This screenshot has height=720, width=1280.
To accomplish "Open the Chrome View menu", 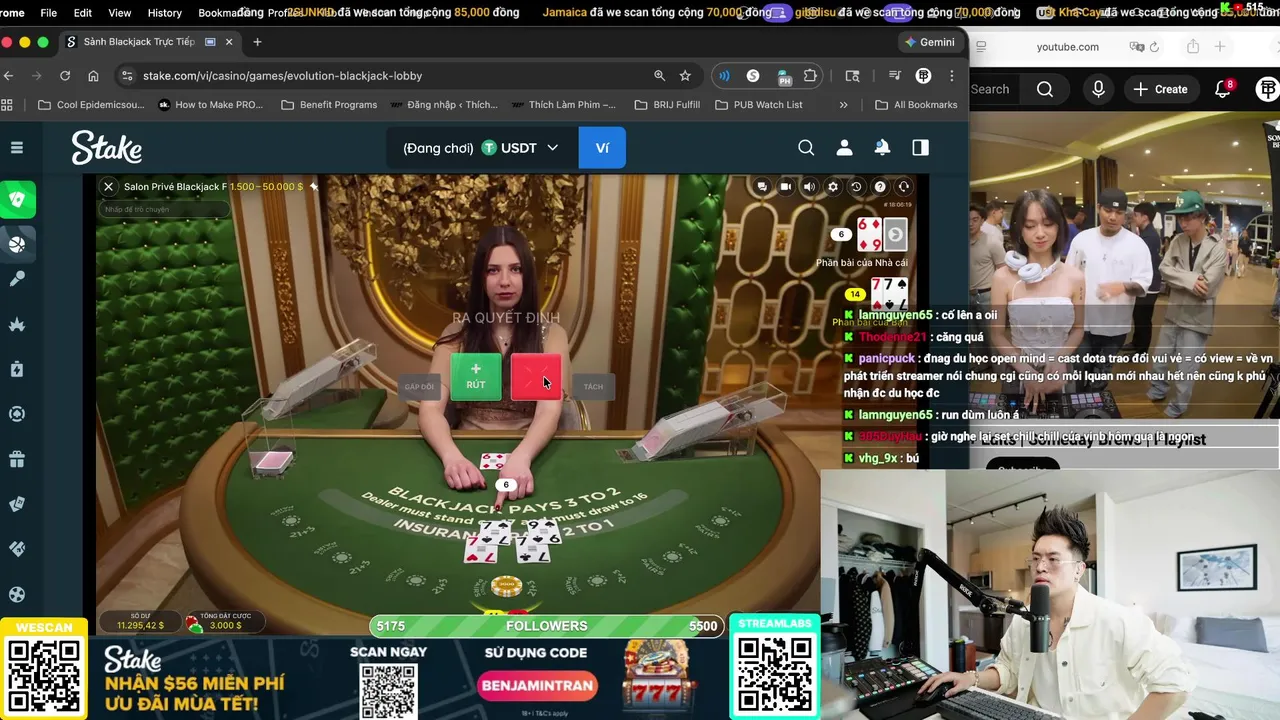I will click(119, 13).
